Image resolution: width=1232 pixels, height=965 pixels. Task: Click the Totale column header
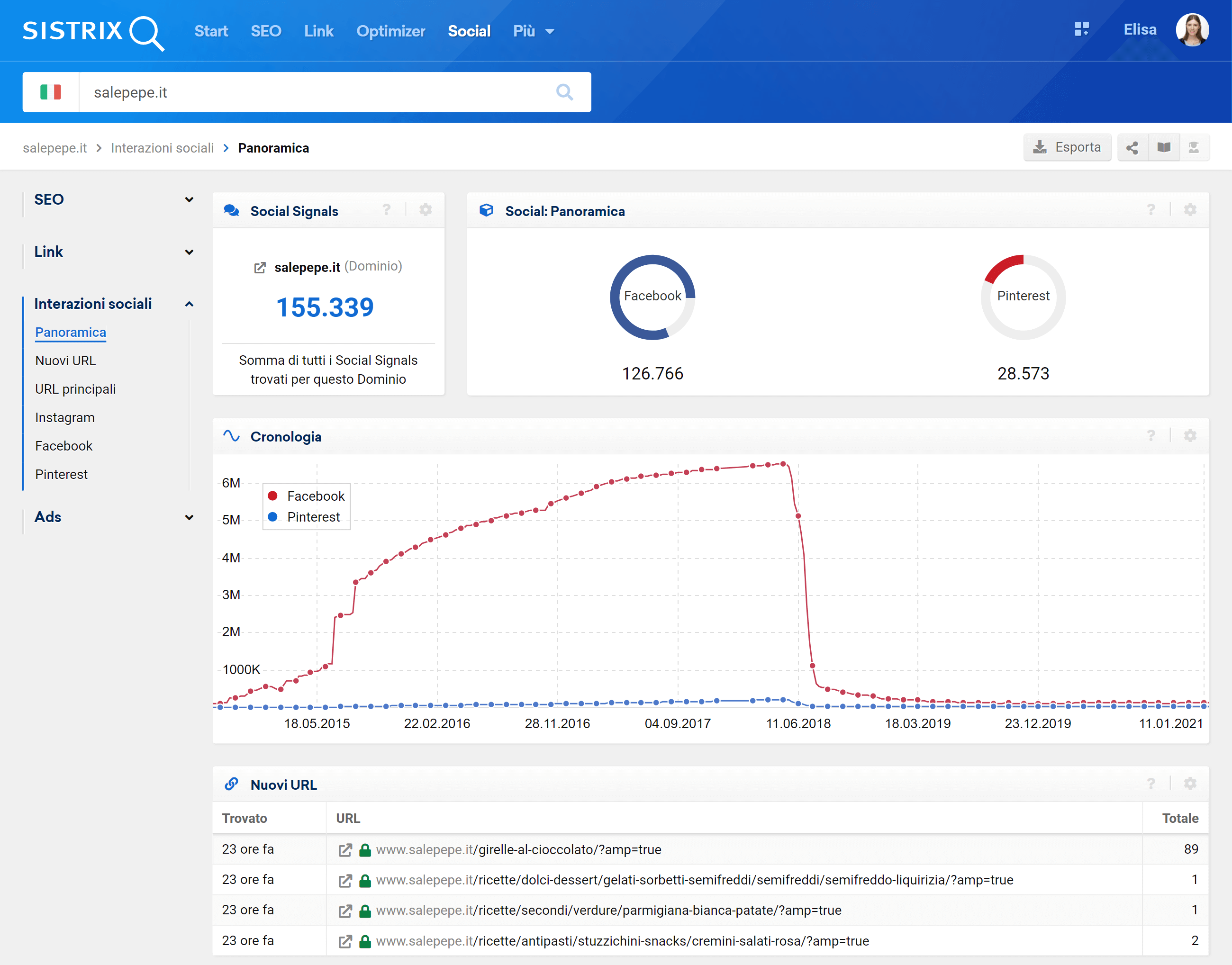coord(1180,818)
